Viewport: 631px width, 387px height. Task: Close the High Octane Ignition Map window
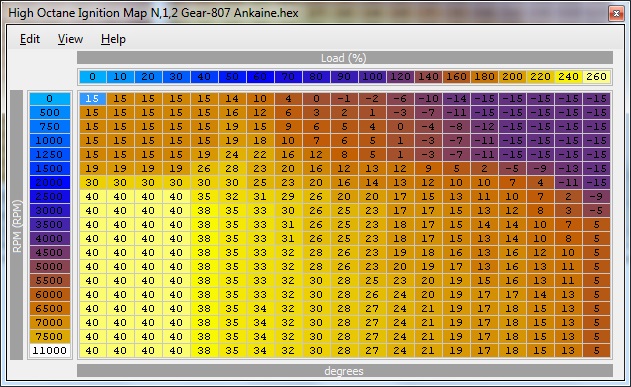point(616,14)
